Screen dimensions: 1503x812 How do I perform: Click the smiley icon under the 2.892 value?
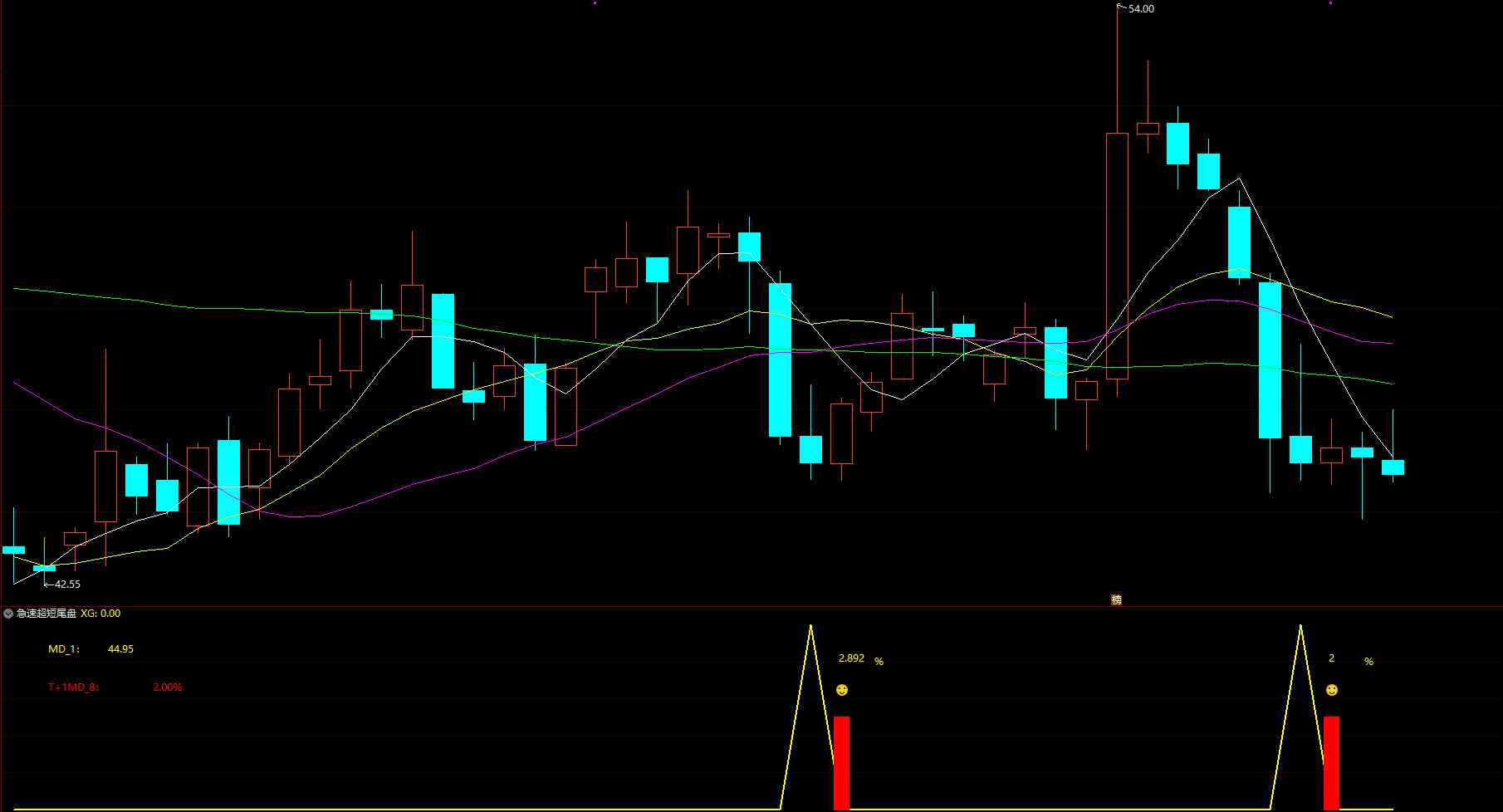(x=842, y=690)
